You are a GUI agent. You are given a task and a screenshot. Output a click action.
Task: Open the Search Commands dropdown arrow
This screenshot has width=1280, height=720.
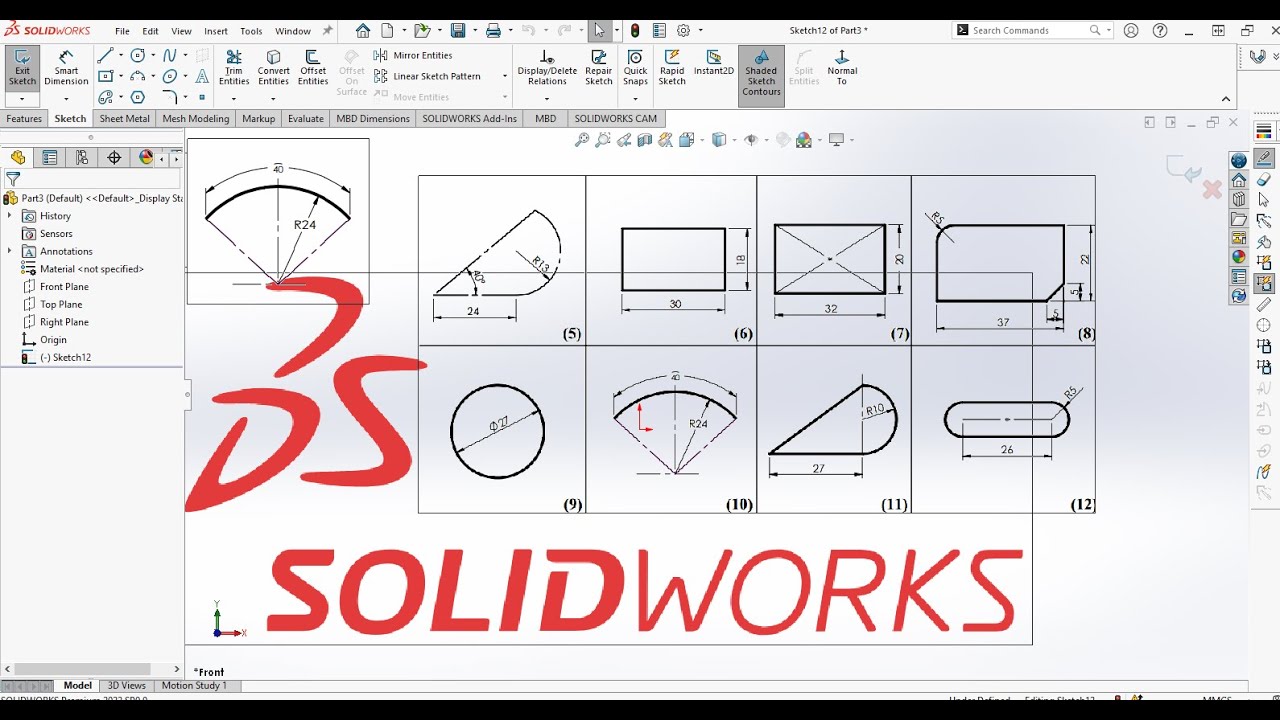tap(1109, 30)
